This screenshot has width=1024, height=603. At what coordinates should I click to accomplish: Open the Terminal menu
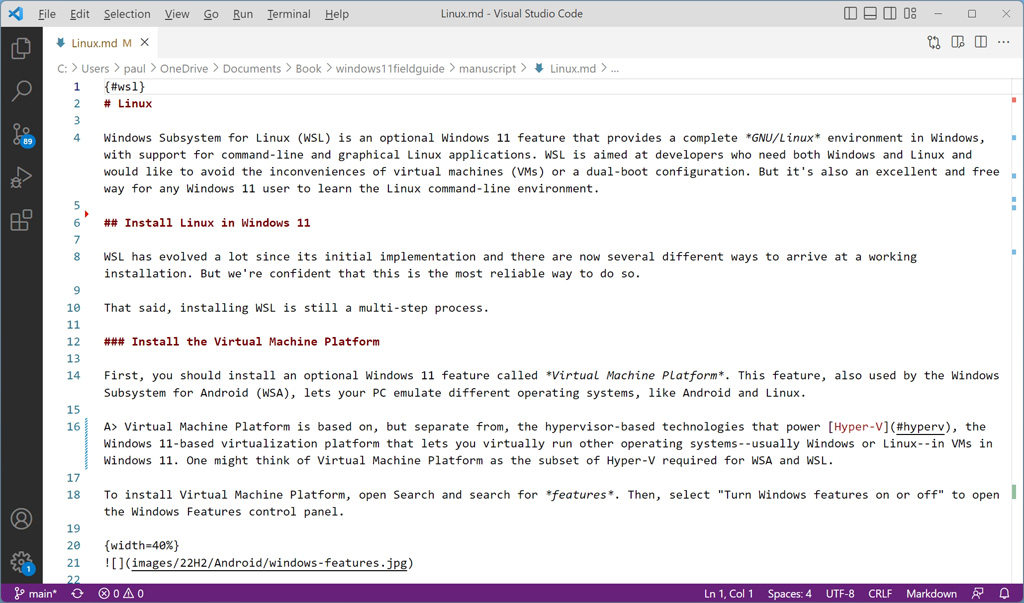pyautogui.click(x=289, y=14)
